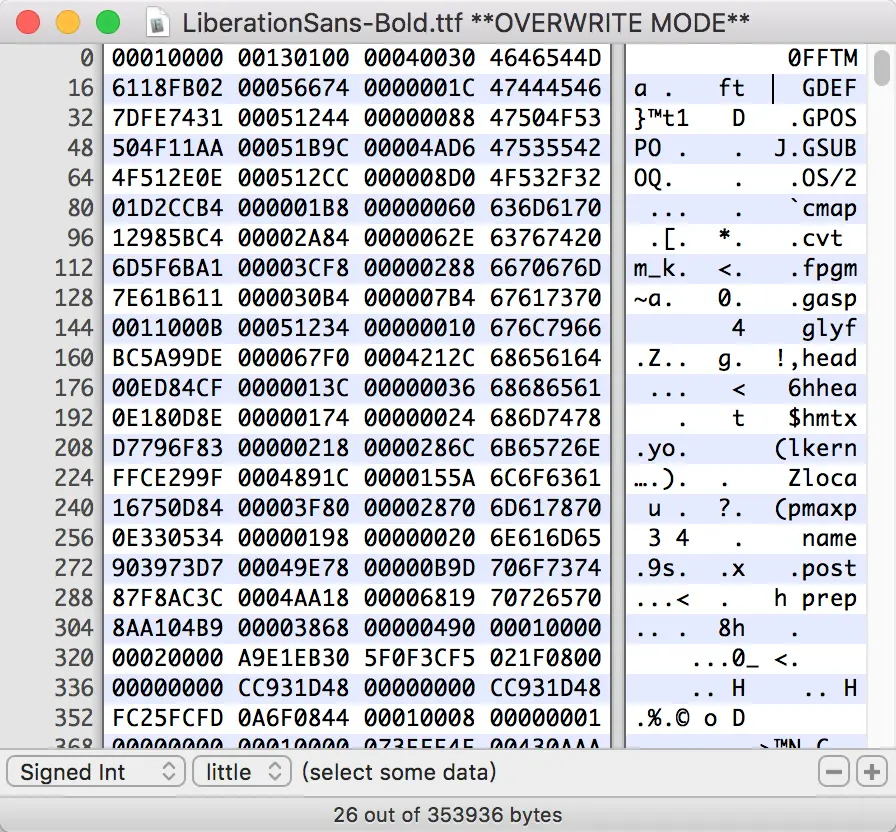The height and width of the screenshot is (832, 896).
Task: Click hex group 67617370 at offset 128
Action: click(546, 298)
